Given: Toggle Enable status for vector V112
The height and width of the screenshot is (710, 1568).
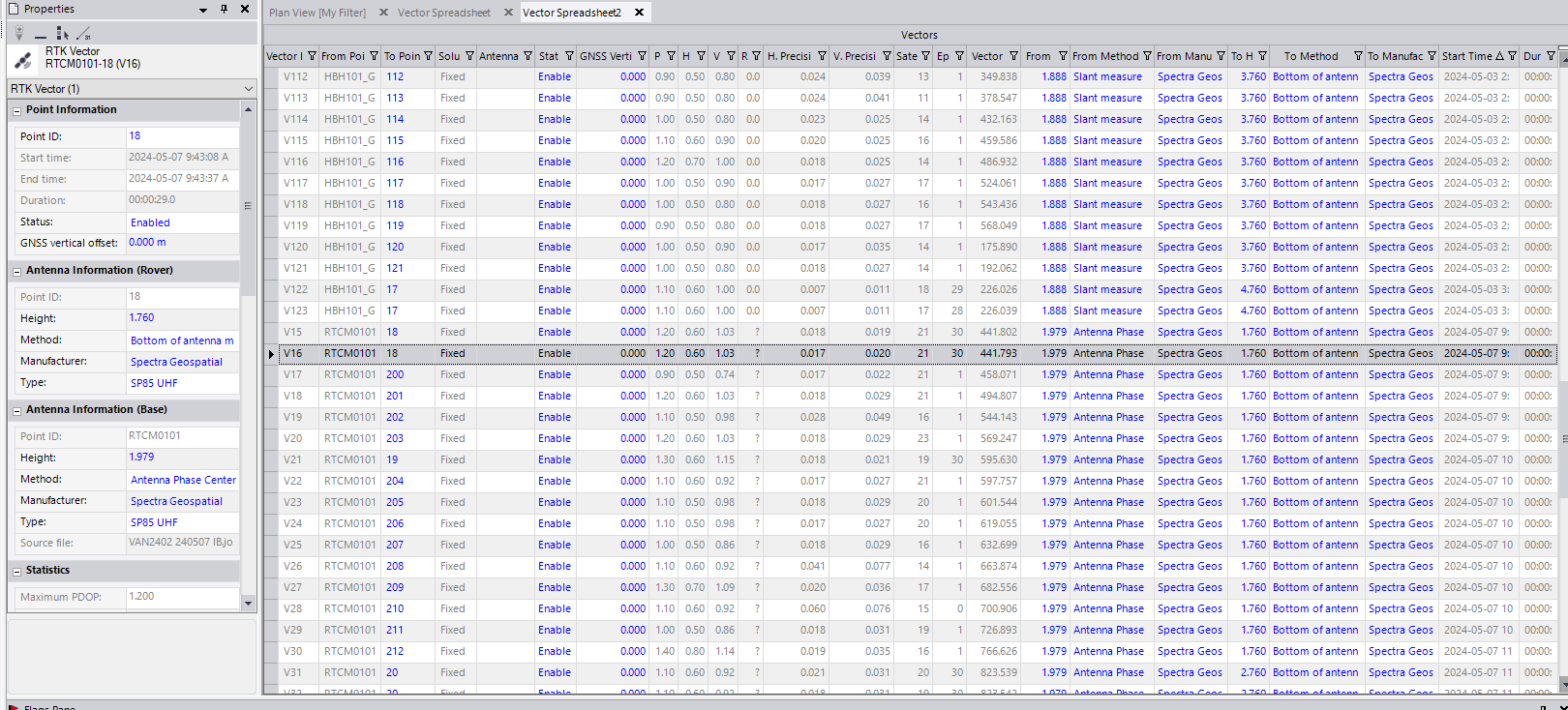Looking at the screenshot, I should tap(555, 77).
